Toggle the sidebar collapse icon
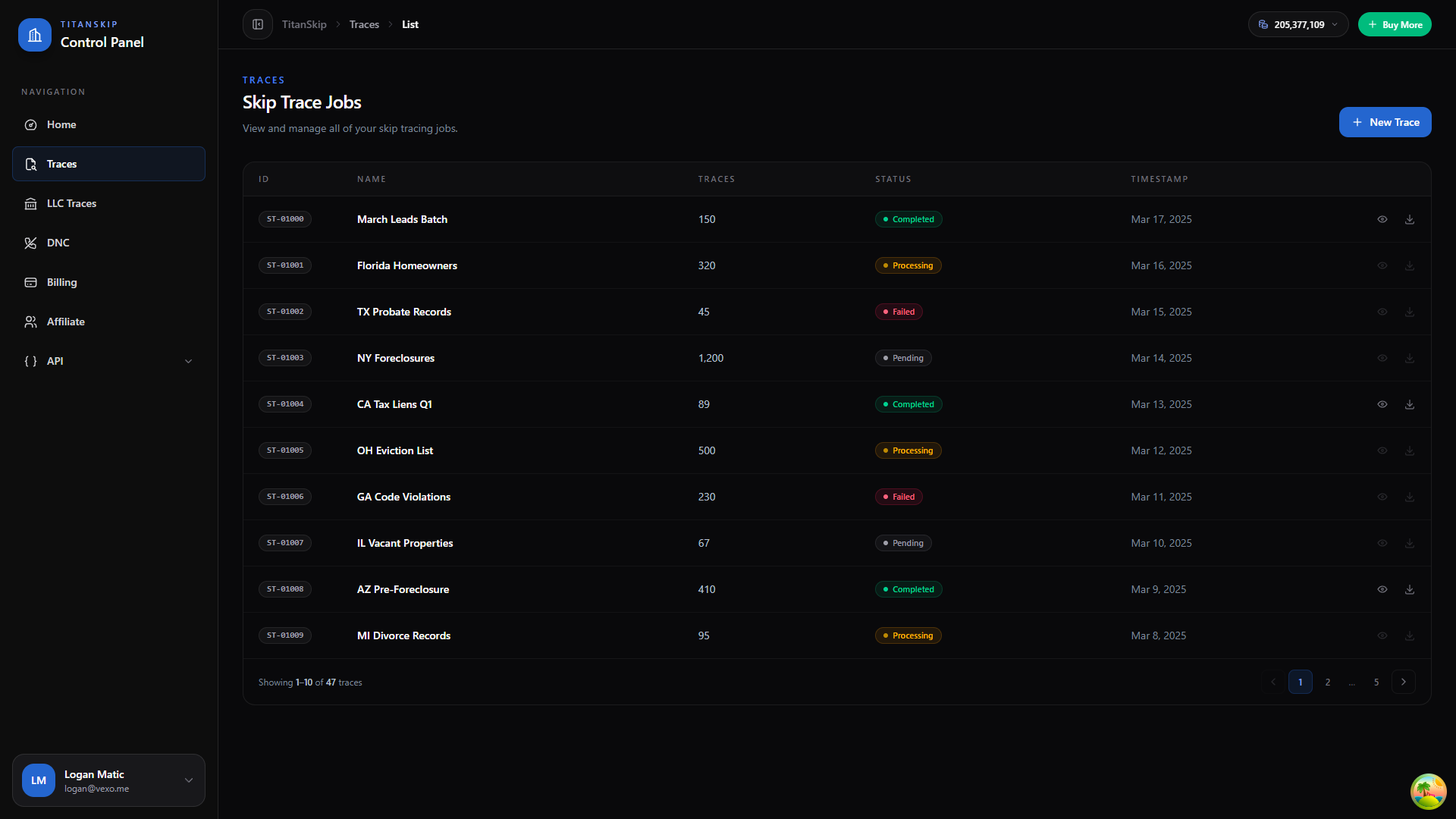Viewport: 1456px width, 819px height. point(258,24)
